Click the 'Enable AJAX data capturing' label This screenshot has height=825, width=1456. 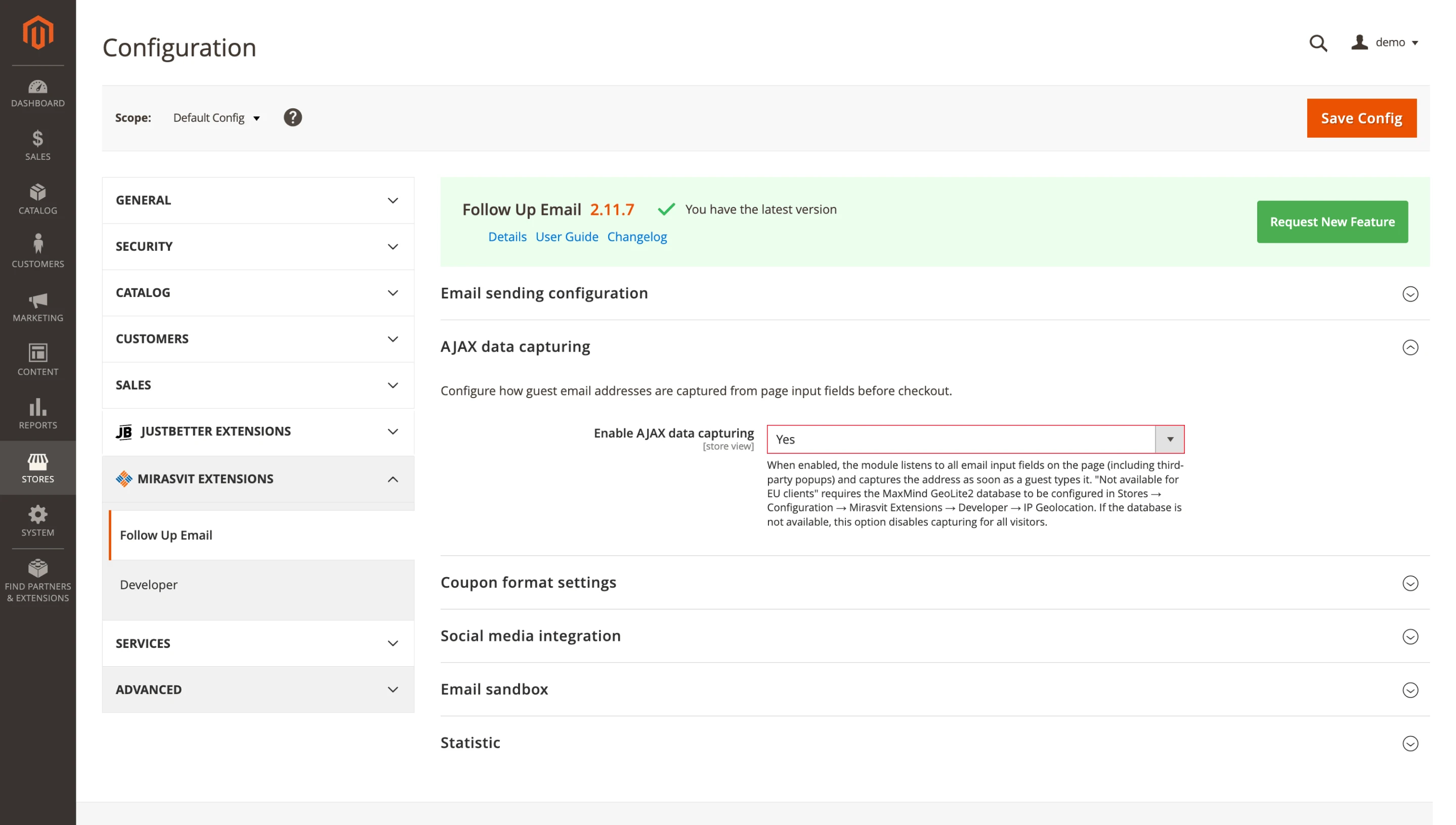[x=673, y=433]
